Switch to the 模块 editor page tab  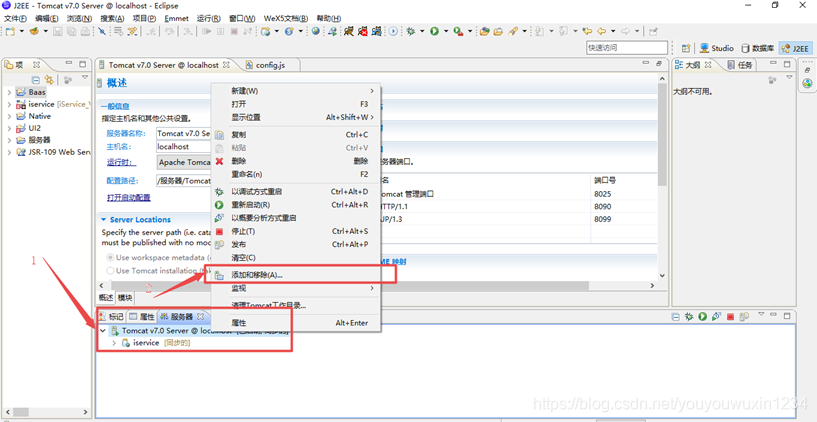coord(125,297)
